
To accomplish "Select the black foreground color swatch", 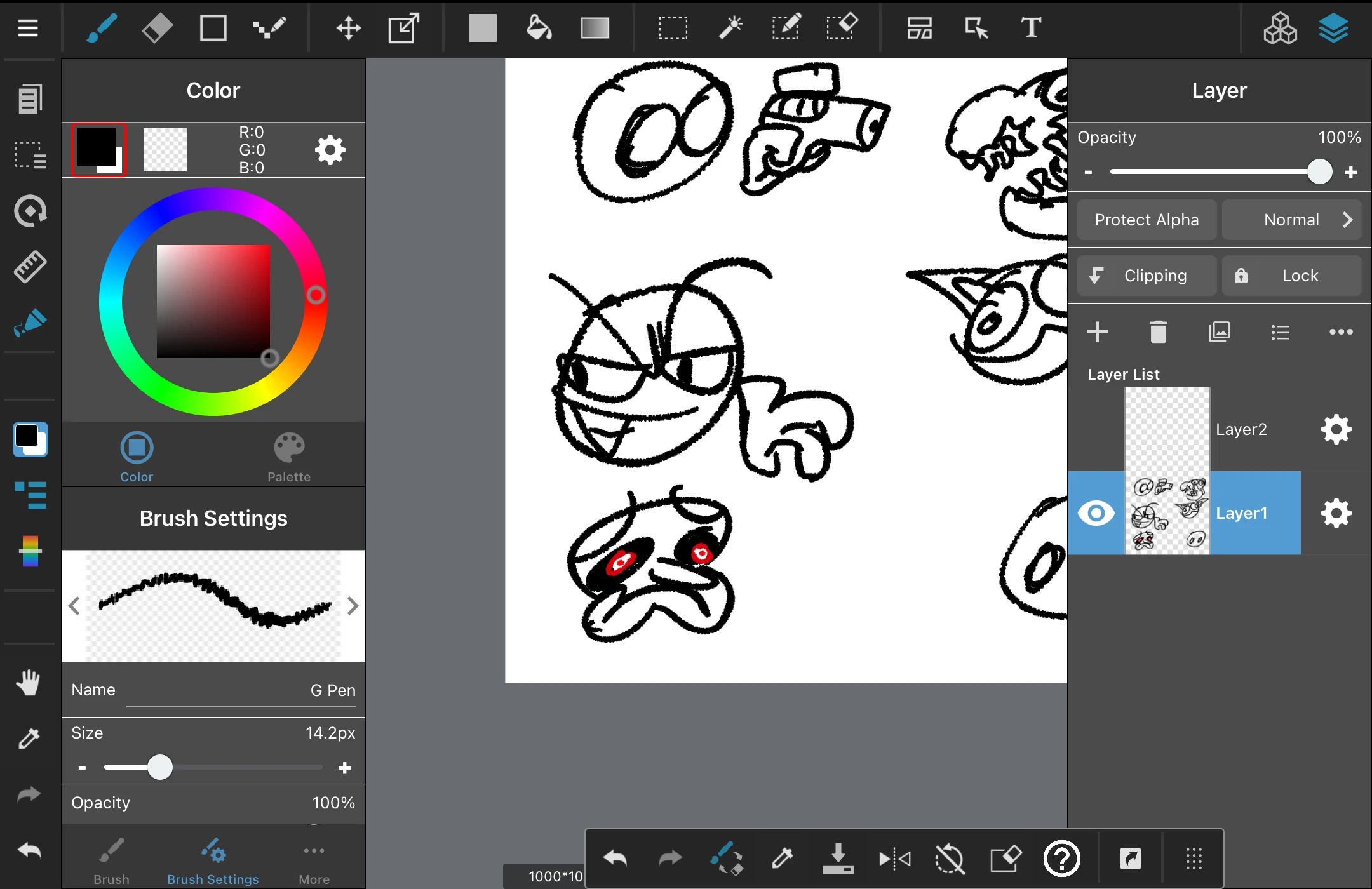I will point(95,146).
